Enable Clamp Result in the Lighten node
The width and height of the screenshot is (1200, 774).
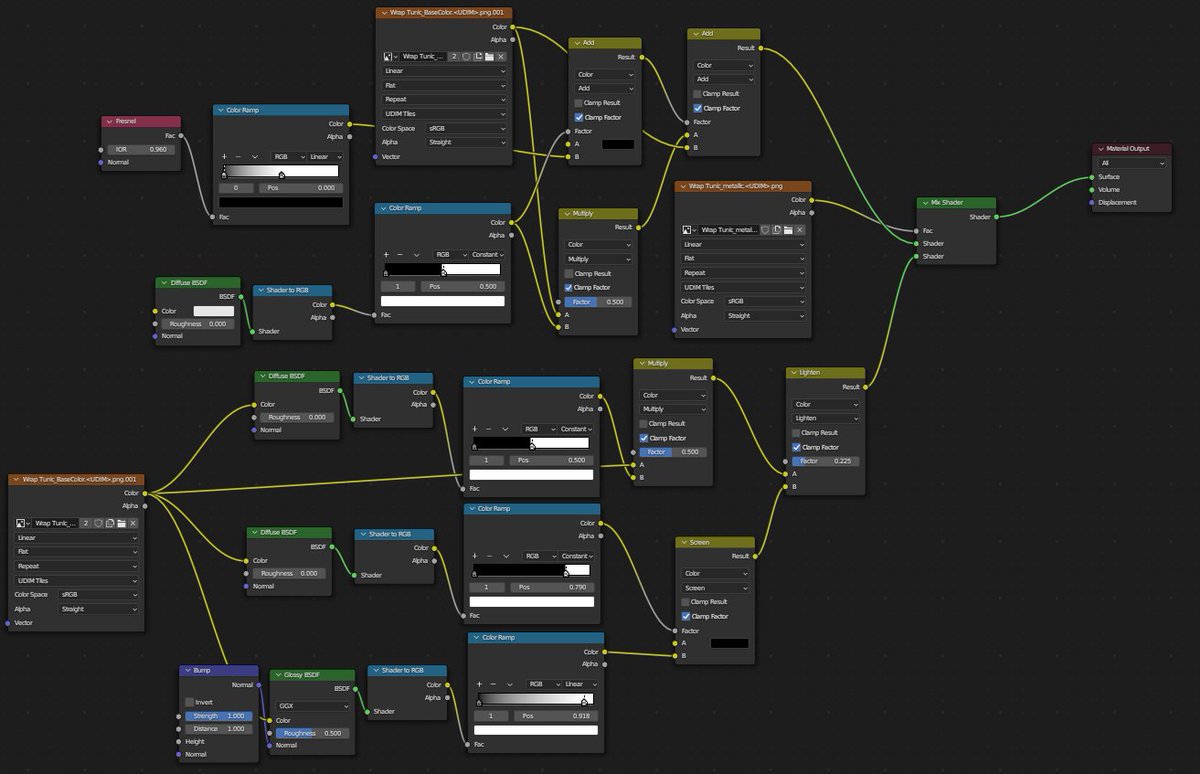coord(797,433)
